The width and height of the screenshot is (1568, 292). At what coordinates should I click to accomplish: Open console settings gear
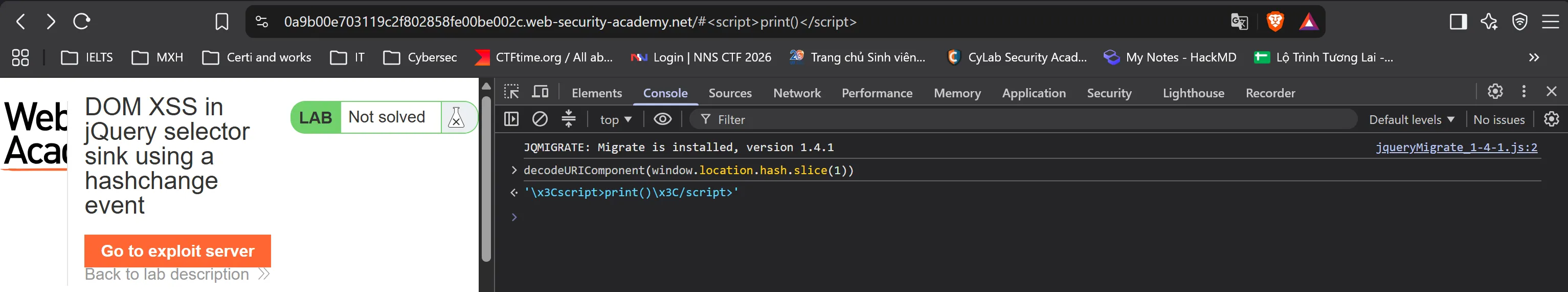pos(1551,119)
